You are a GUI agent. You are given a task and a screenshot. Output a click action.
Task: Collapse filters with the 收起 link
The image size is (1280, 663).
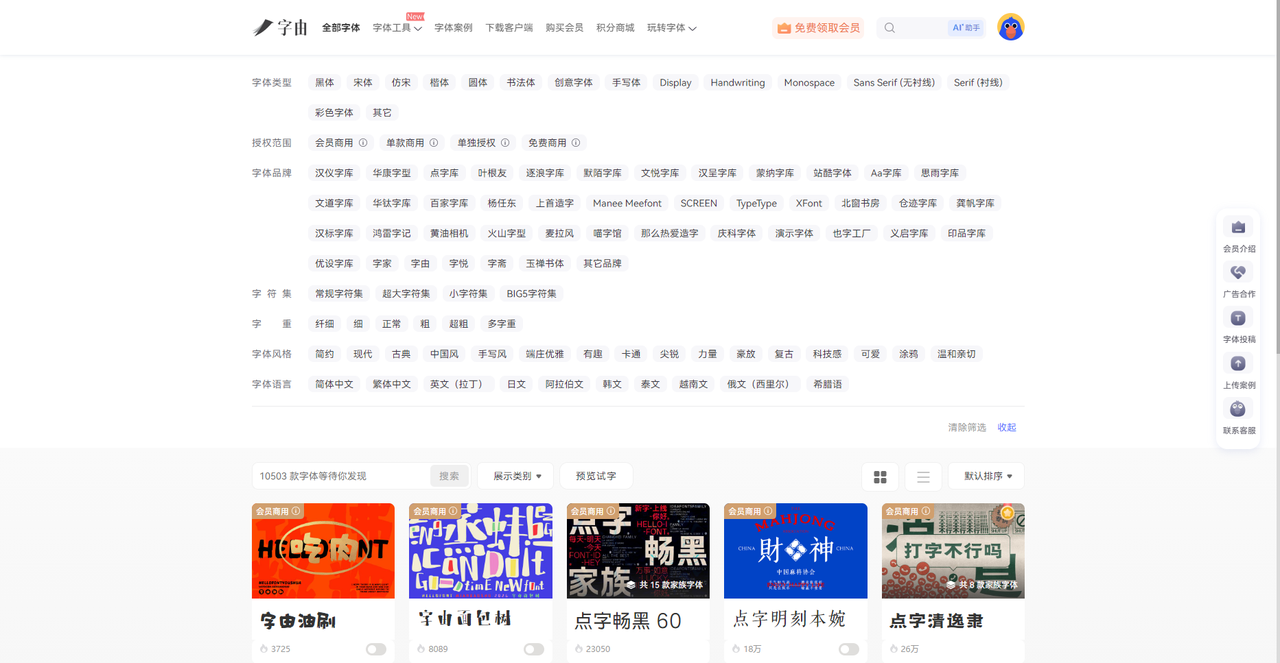1006,427
